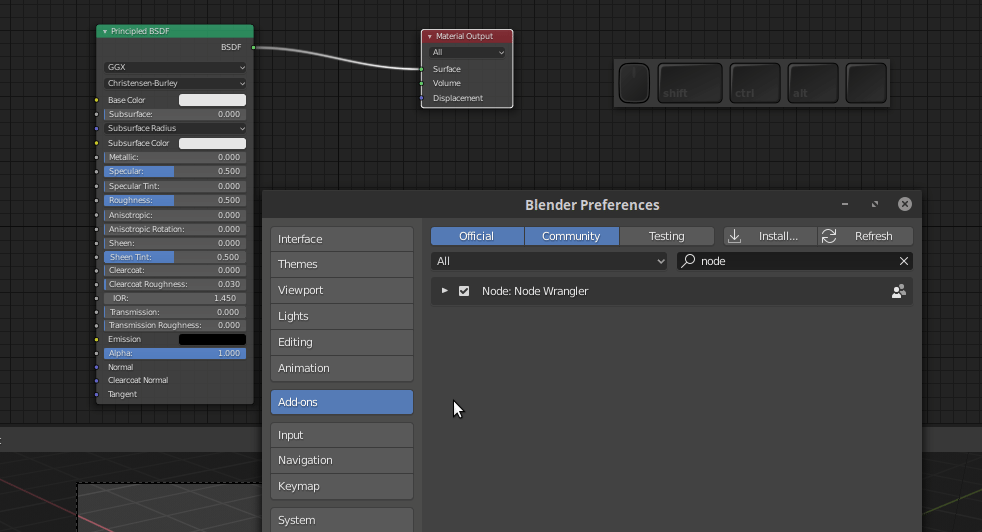Open the System preferences tab
982x532 pixels.
pos(342,520)
